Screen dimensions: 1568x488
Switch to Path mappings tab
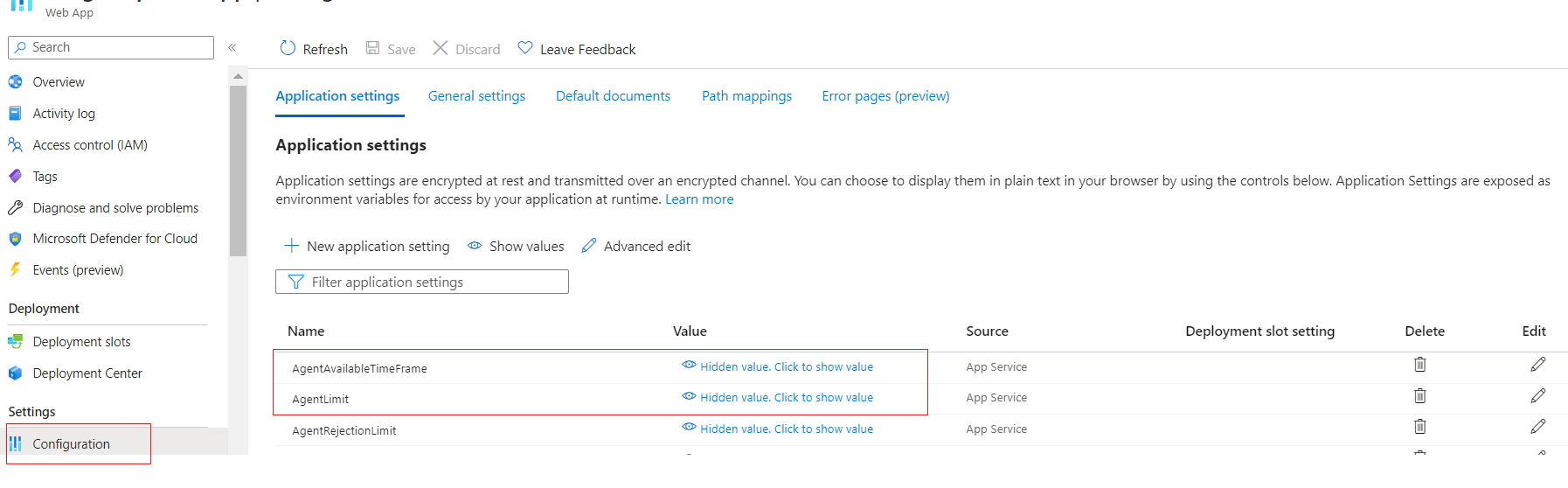coord(746,96)
